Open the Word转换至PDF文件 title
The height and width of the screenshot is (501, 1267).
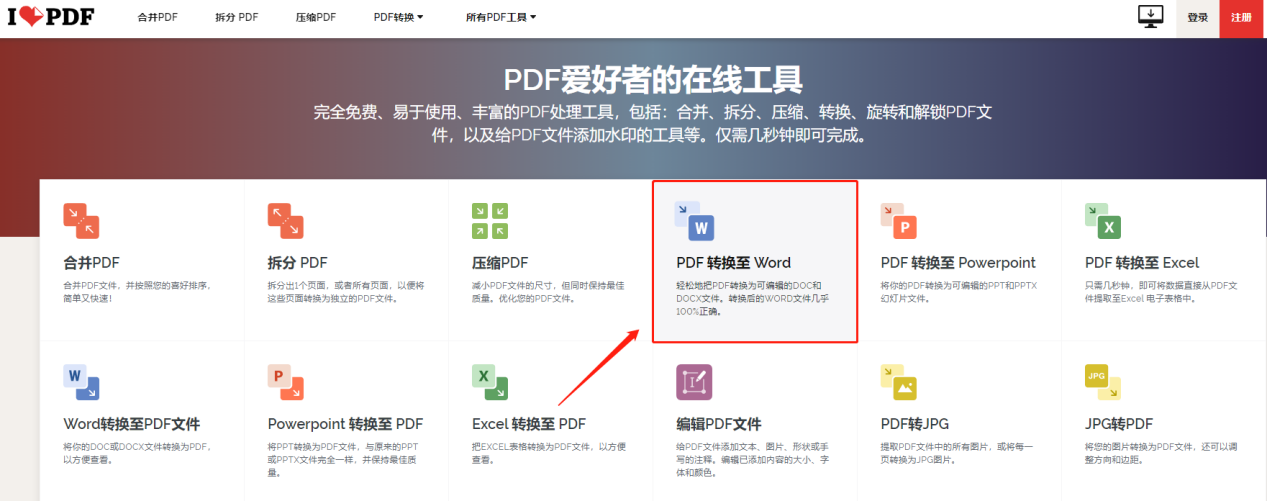point(132,424)
